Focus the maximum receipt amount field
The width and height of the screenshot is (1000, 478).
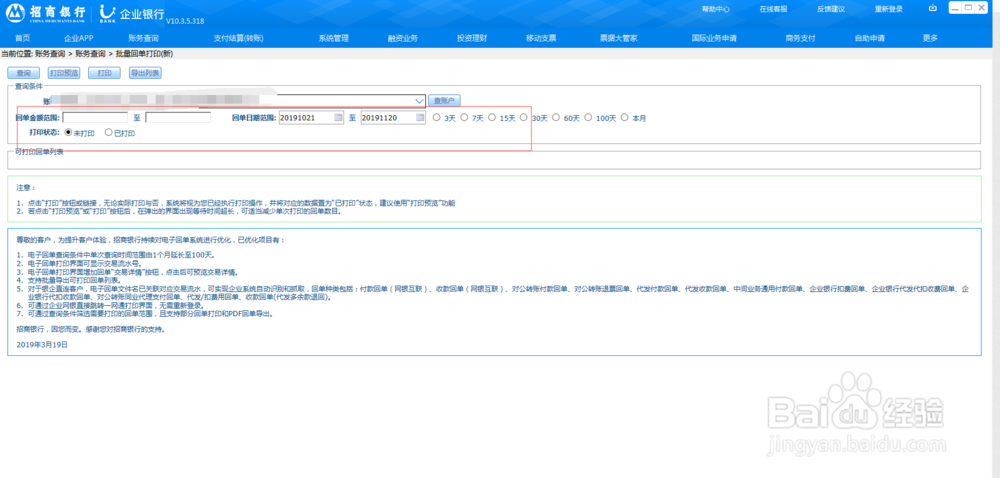pyautogui.click(x=178, y=117)
